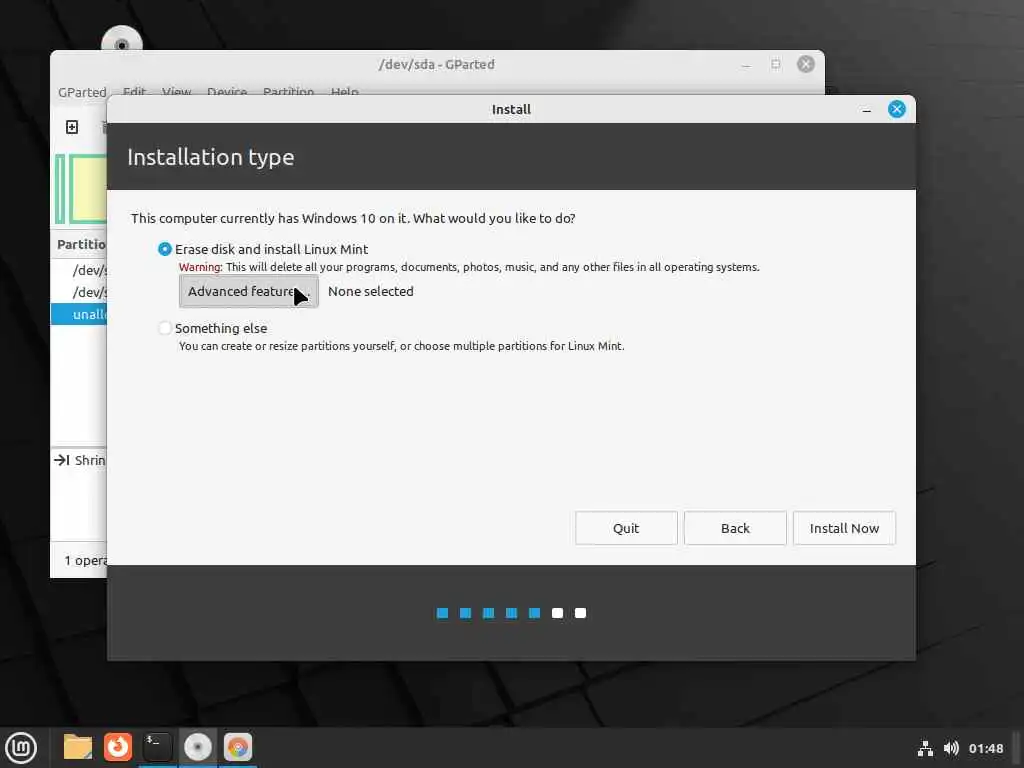
Task: Click the Shrink pending operation in GParted
Action: [80, 460]
